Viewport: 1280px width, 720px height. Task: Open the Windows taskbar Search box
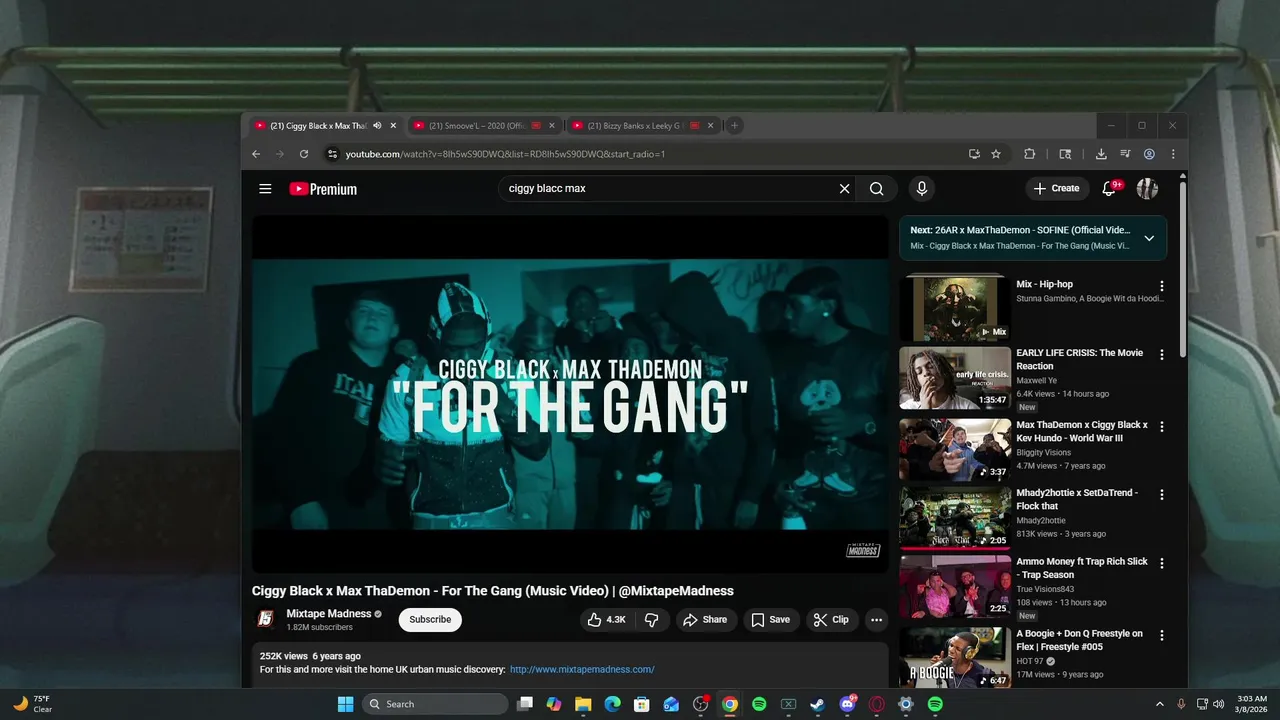(435, 704)
